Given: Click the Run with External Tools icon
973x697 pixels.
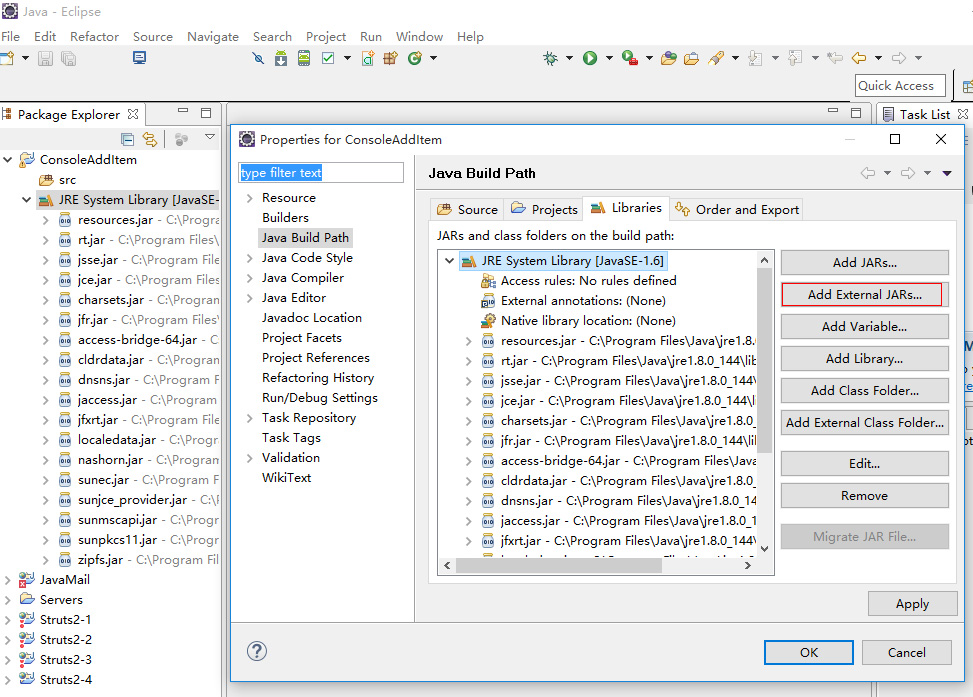Looking at the screenshot, I should click(630, 58).
